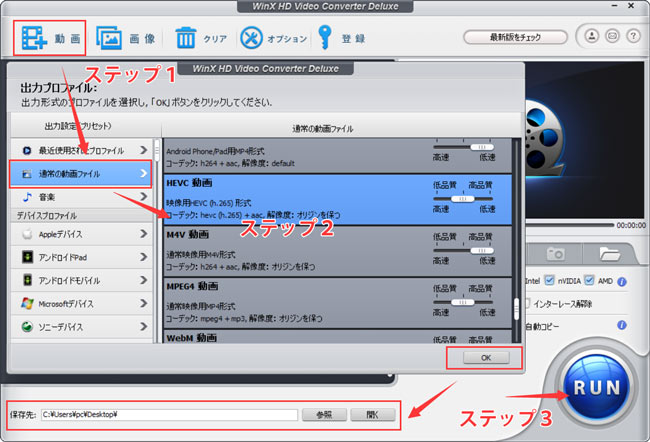Click the open folder icon under preview
The image size is (650, 442).
point(609,253)
